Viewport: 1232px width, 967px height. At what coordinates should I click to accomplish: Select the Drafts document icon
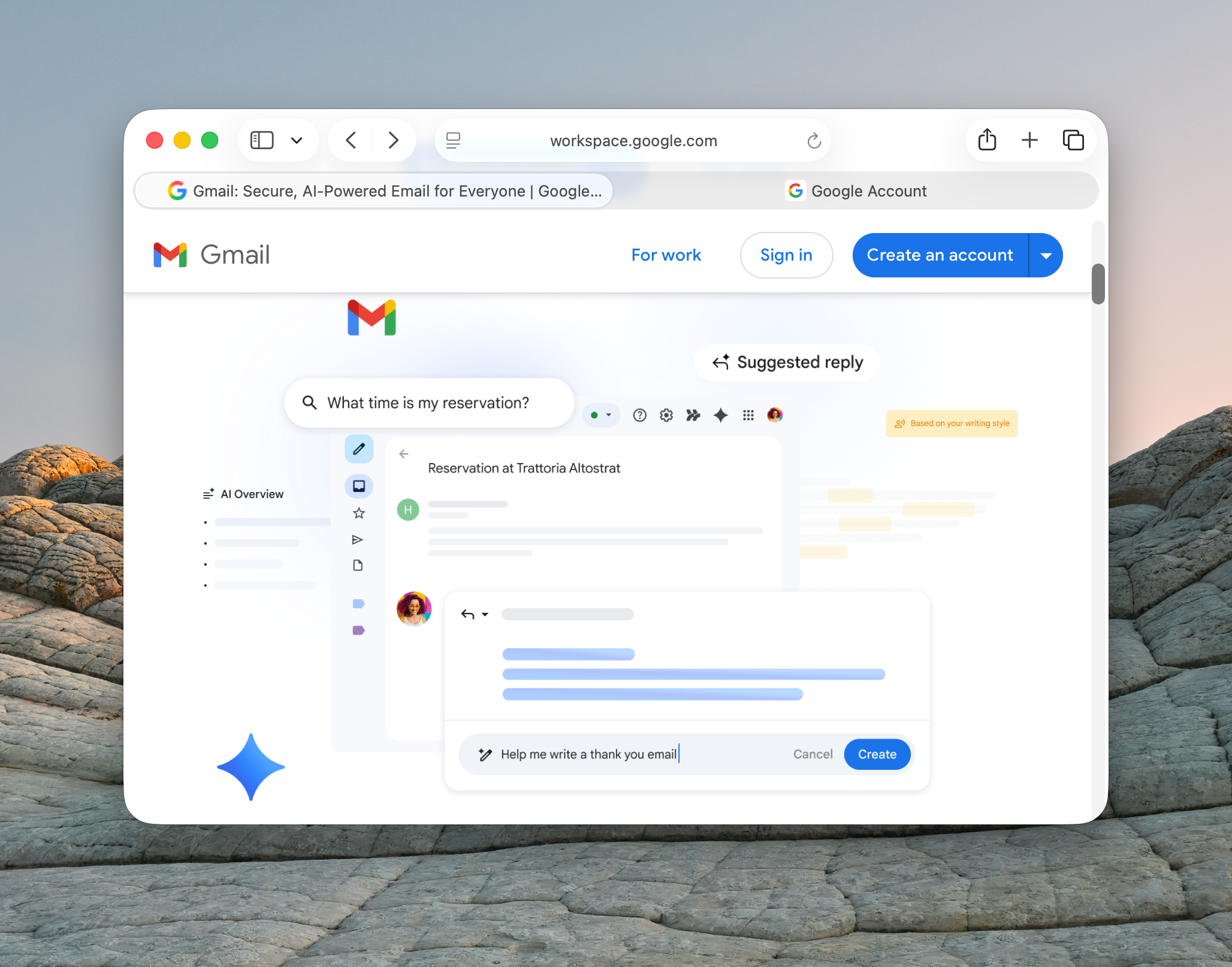[358, 565]
